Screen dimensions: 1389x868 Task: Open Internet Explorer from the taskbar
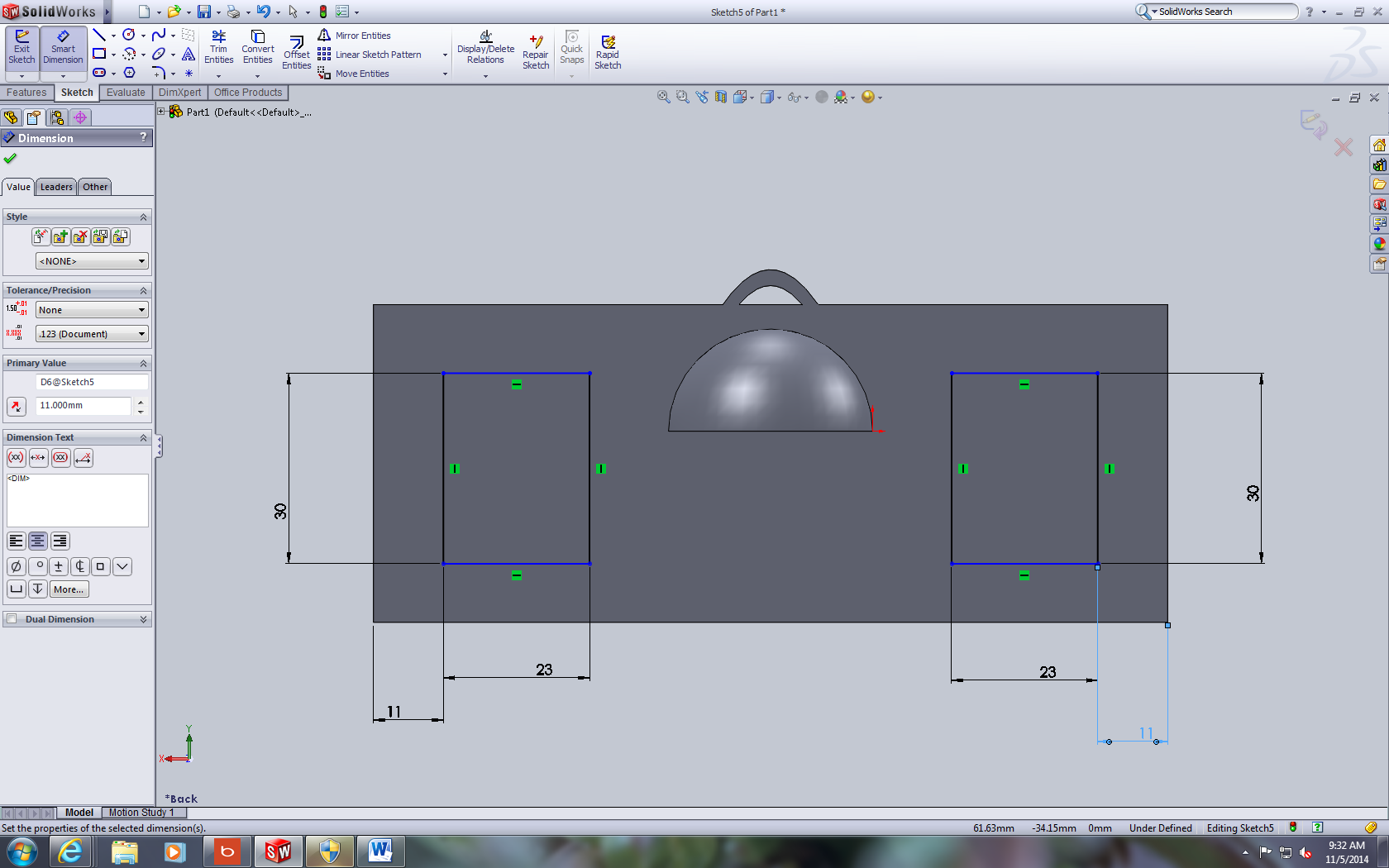point(70,851)
